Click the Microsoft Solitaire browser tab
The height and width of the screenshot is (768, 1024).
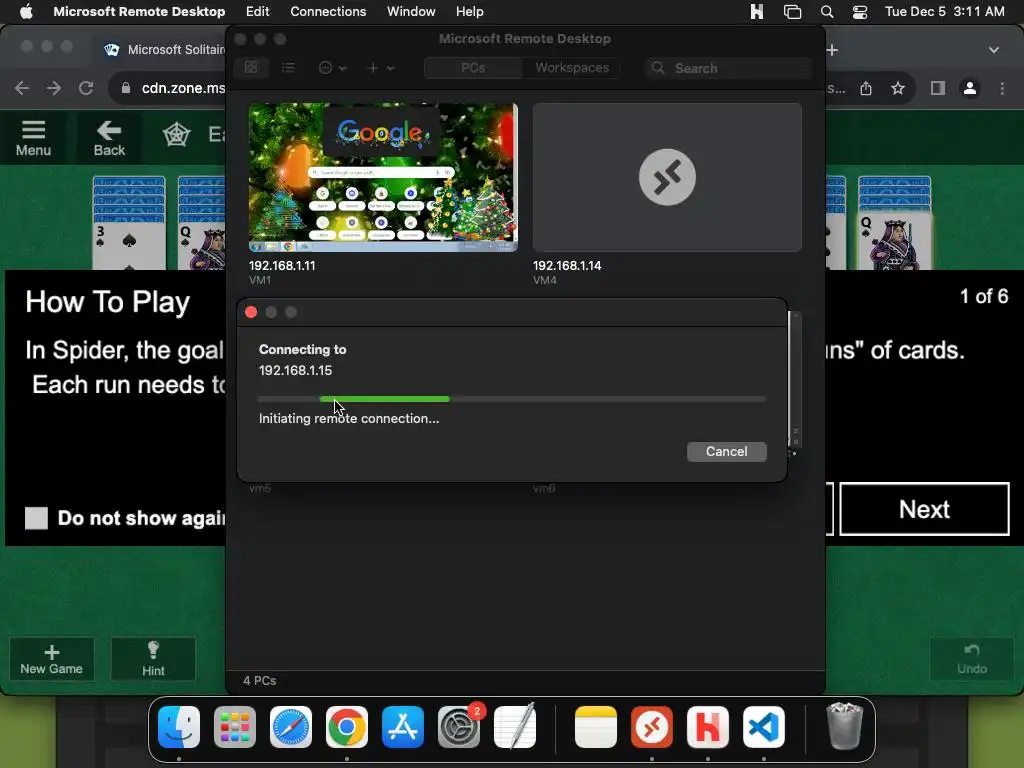pos(163,50)
